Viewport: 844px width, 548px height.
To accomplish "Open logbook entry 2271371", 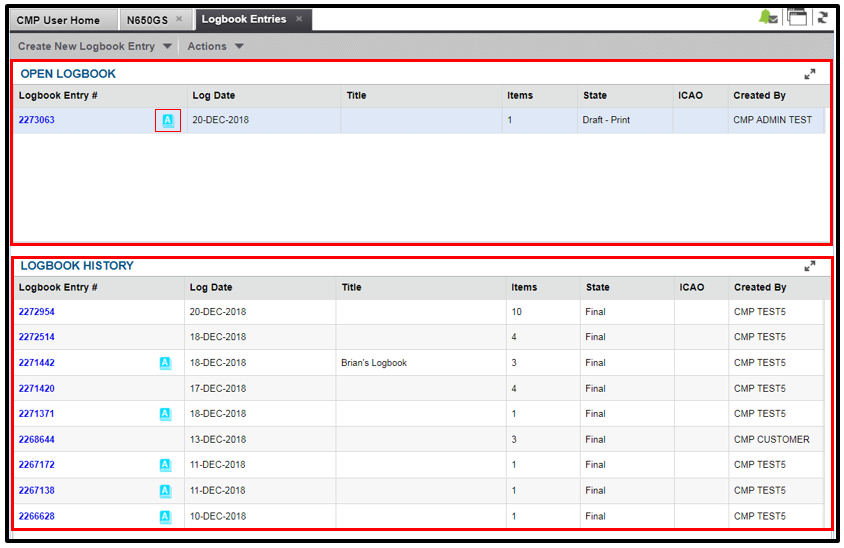I will tap(37, 414).
